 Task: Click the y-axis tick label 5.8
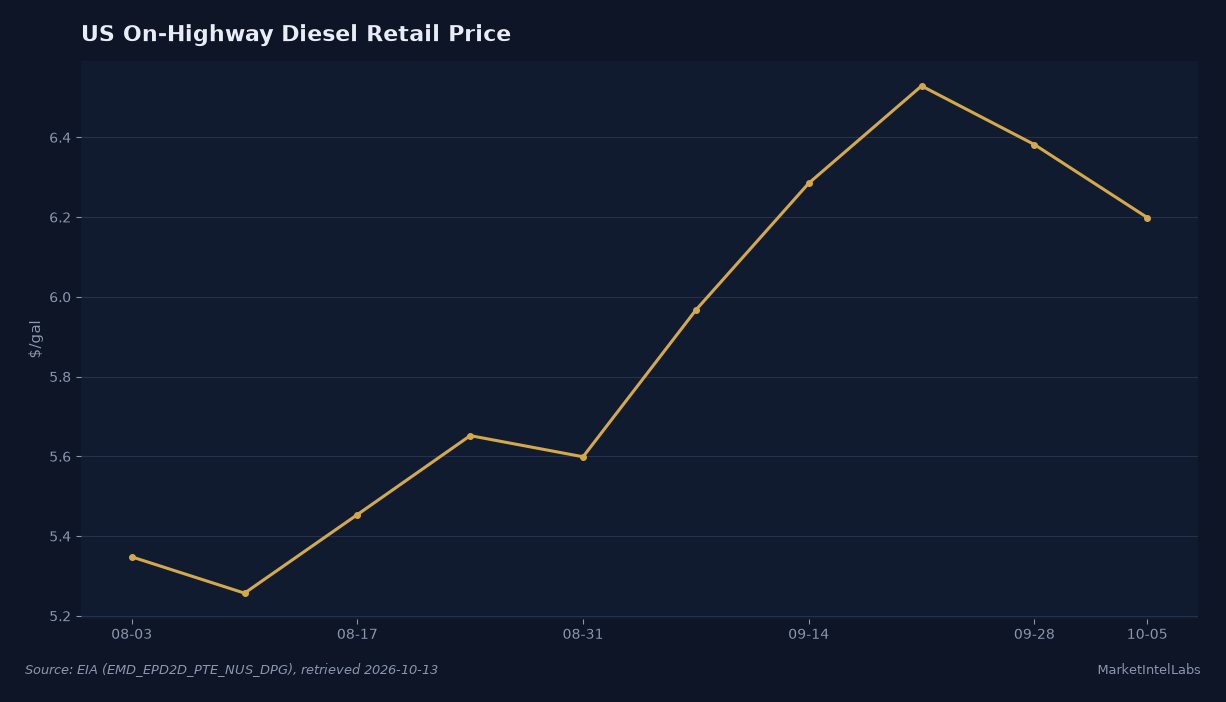click(x=60, y=378)
